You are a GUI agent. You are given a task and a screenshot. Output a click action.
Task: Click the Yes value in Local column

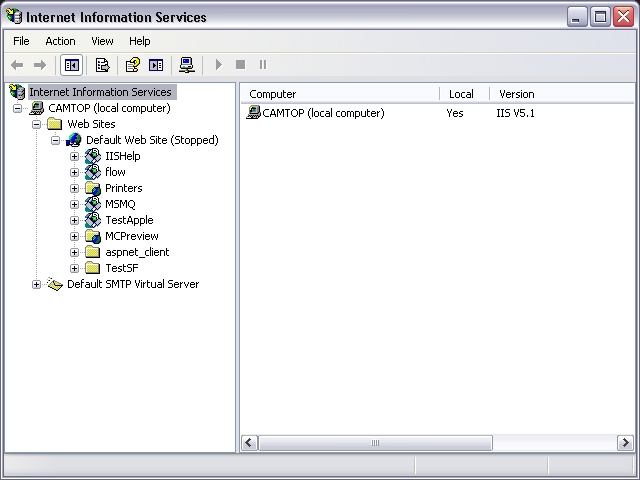[x=455, y=113]
